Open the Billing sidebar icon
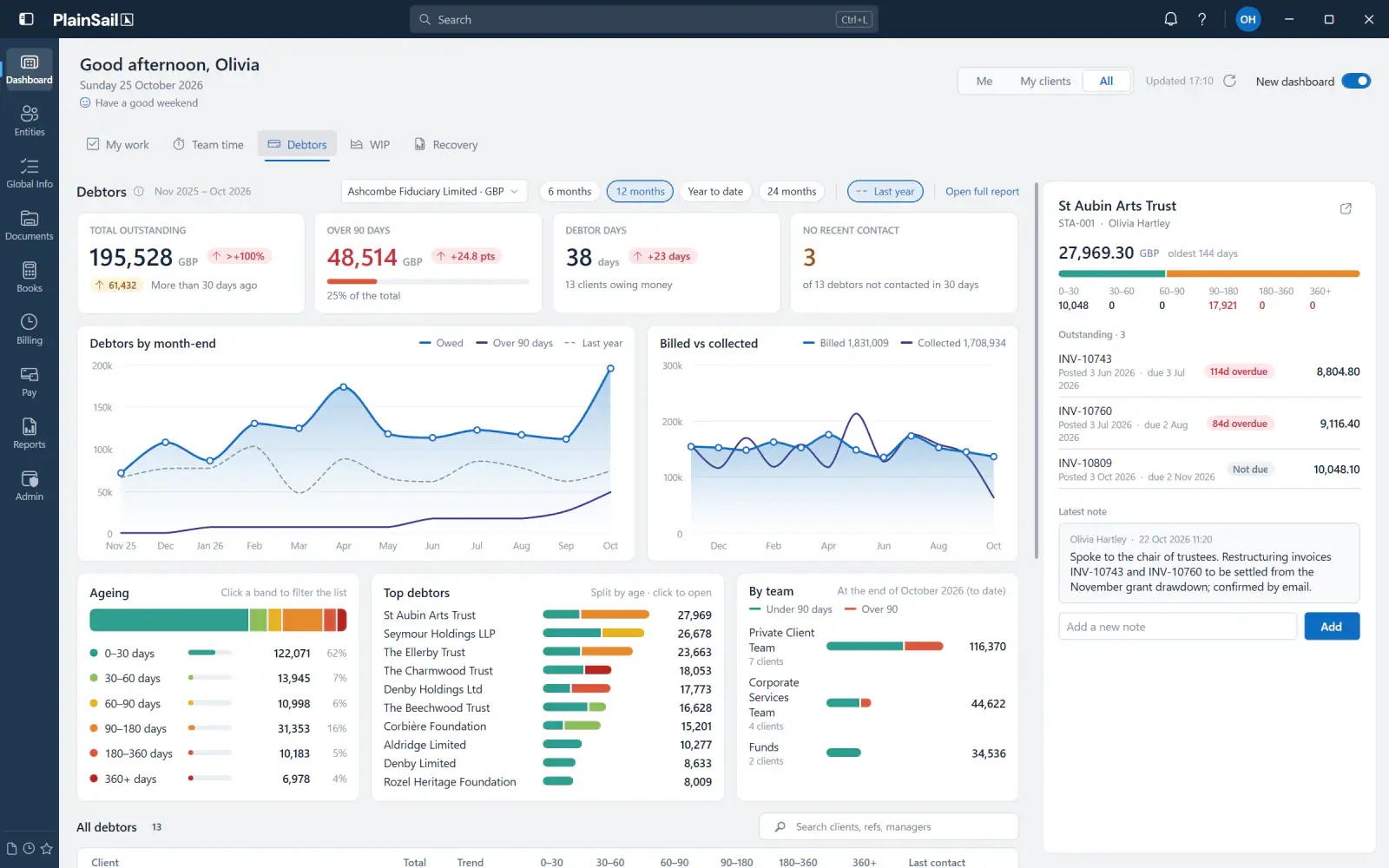 click(30, 329)
